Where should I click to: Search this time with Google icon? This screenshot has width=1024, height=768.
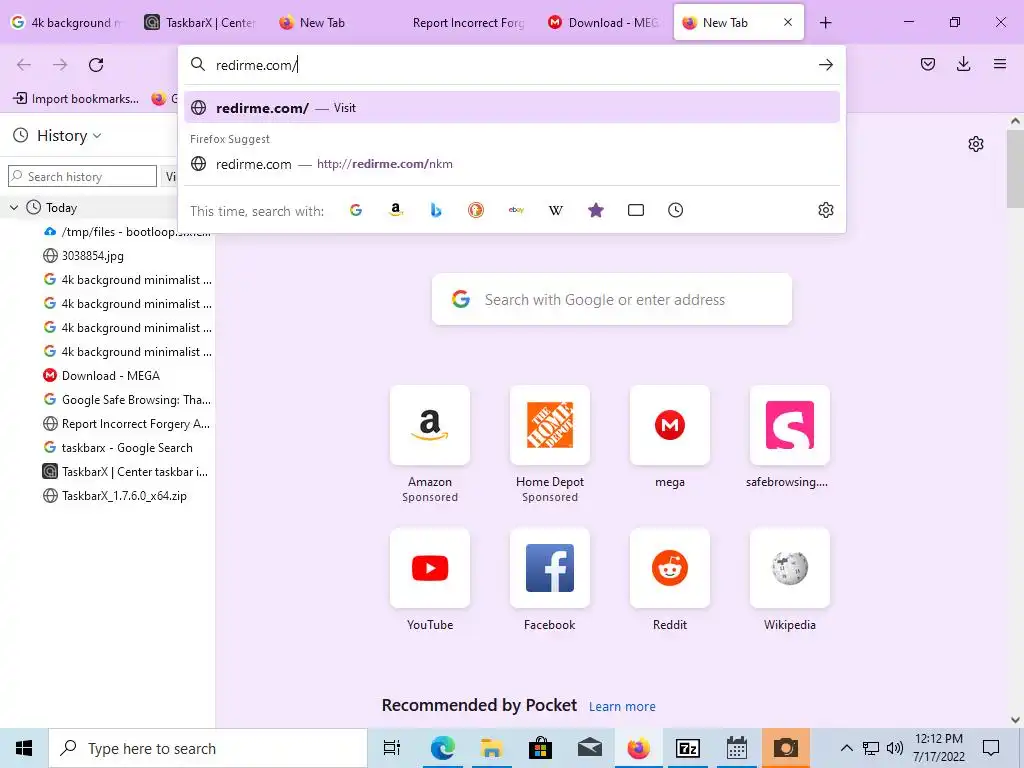[356, 210]
